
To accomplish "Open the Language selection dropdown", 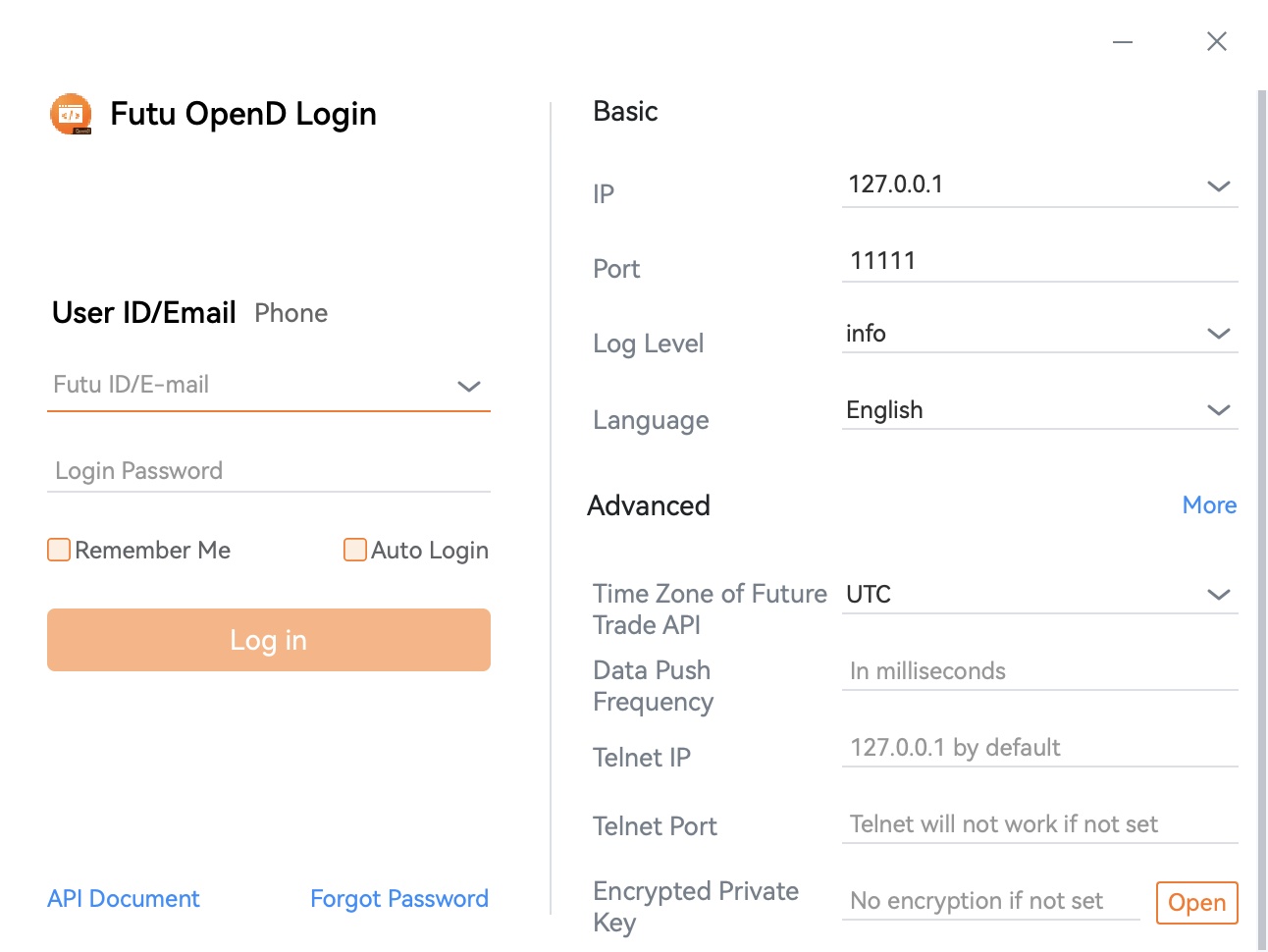I will click(1218, 410).
